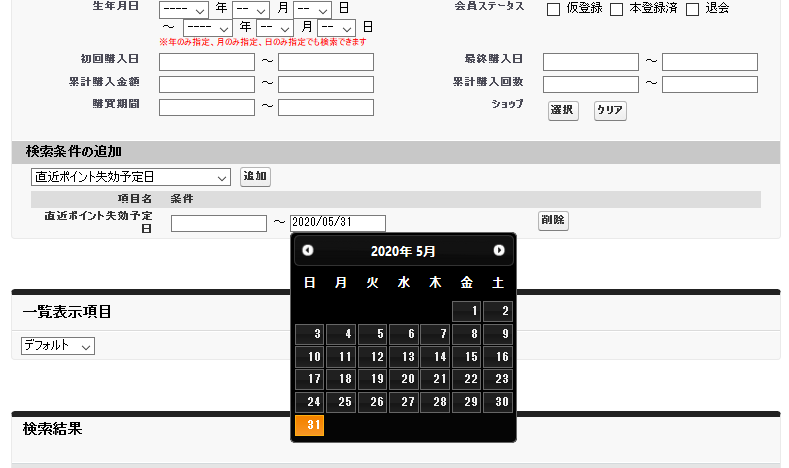Focus the 初回購入日 start date field

[x=206, y=62]
